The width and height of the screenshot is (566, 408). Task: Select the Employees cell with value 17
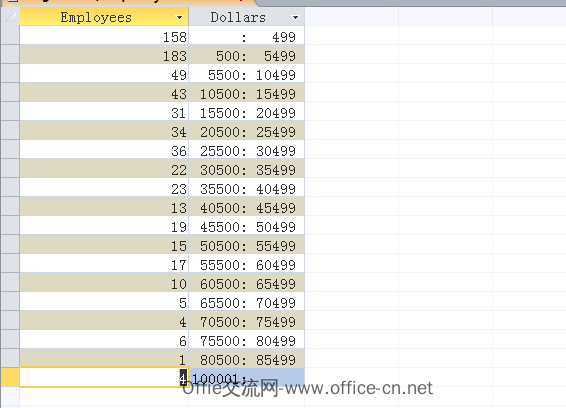104,264
